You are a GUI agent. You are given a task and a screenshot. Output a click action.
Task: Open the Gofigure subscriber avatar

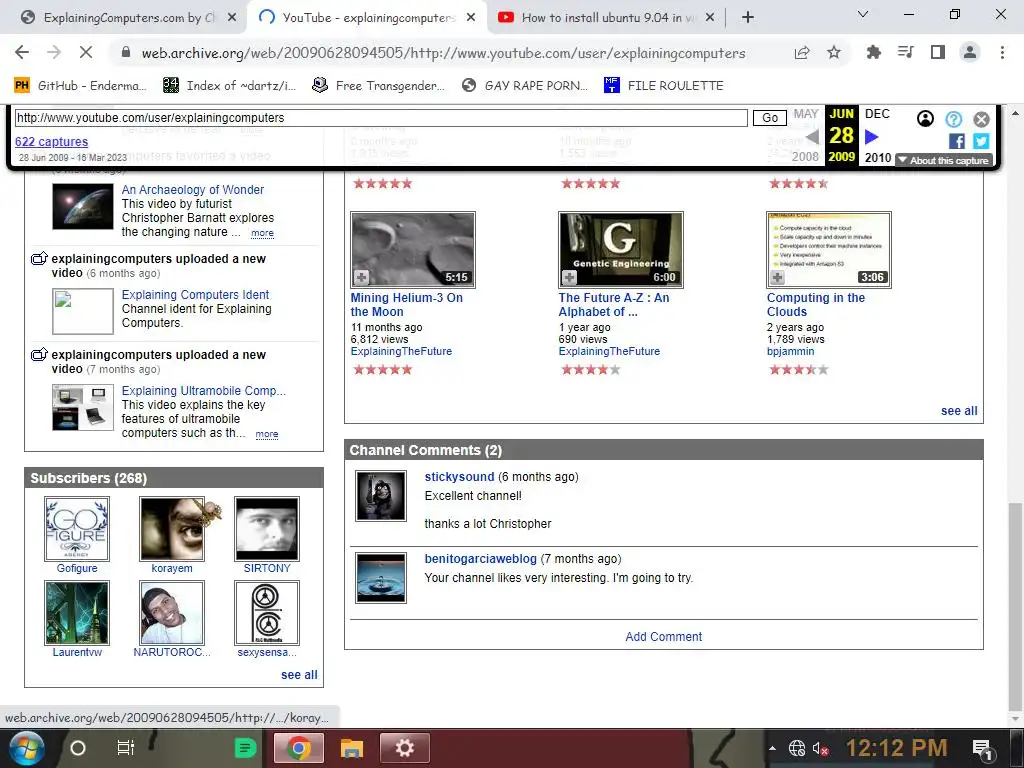click(77, 529)
